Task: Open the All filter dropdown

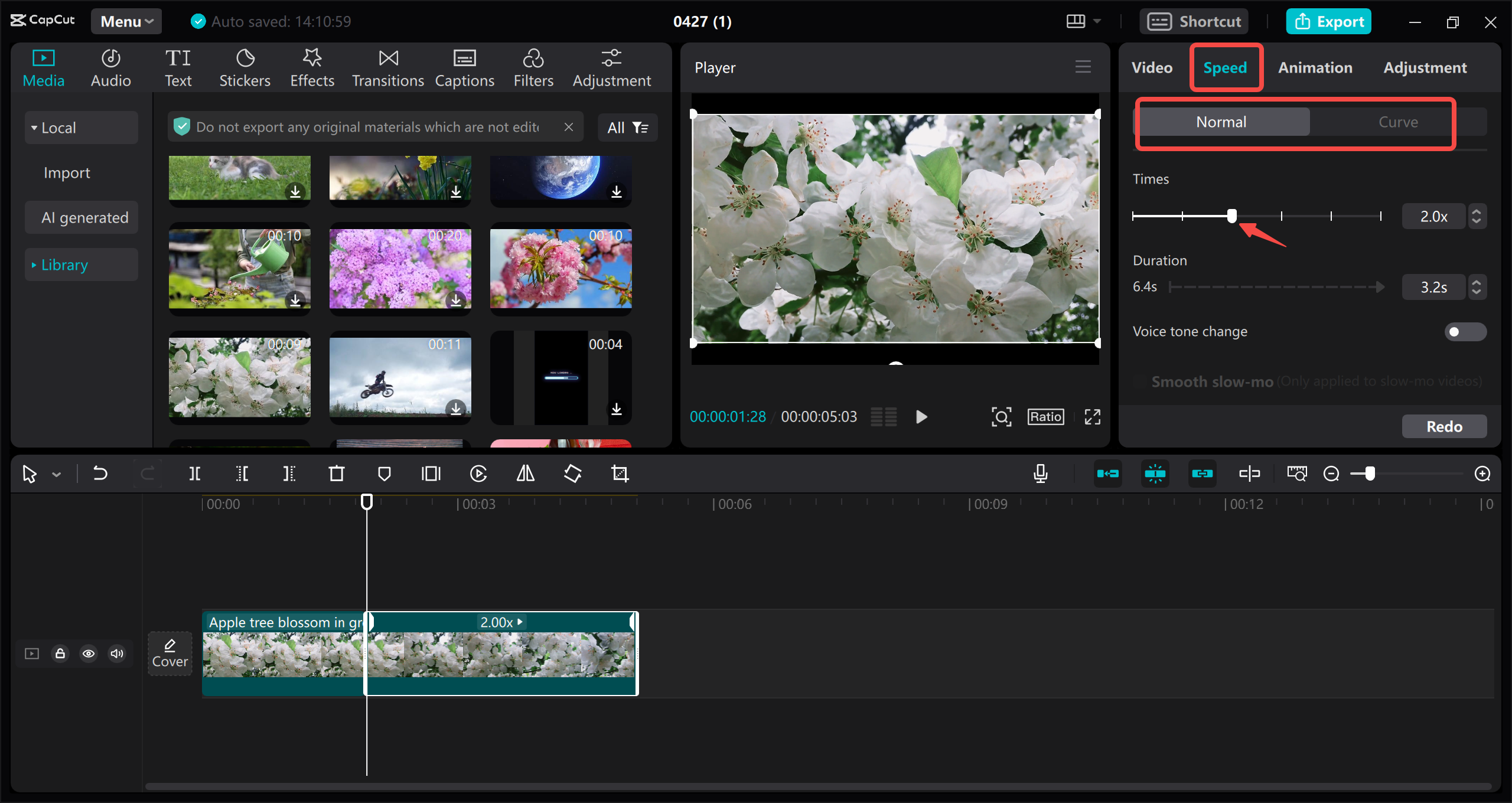Action: click(x=628, y=128)
